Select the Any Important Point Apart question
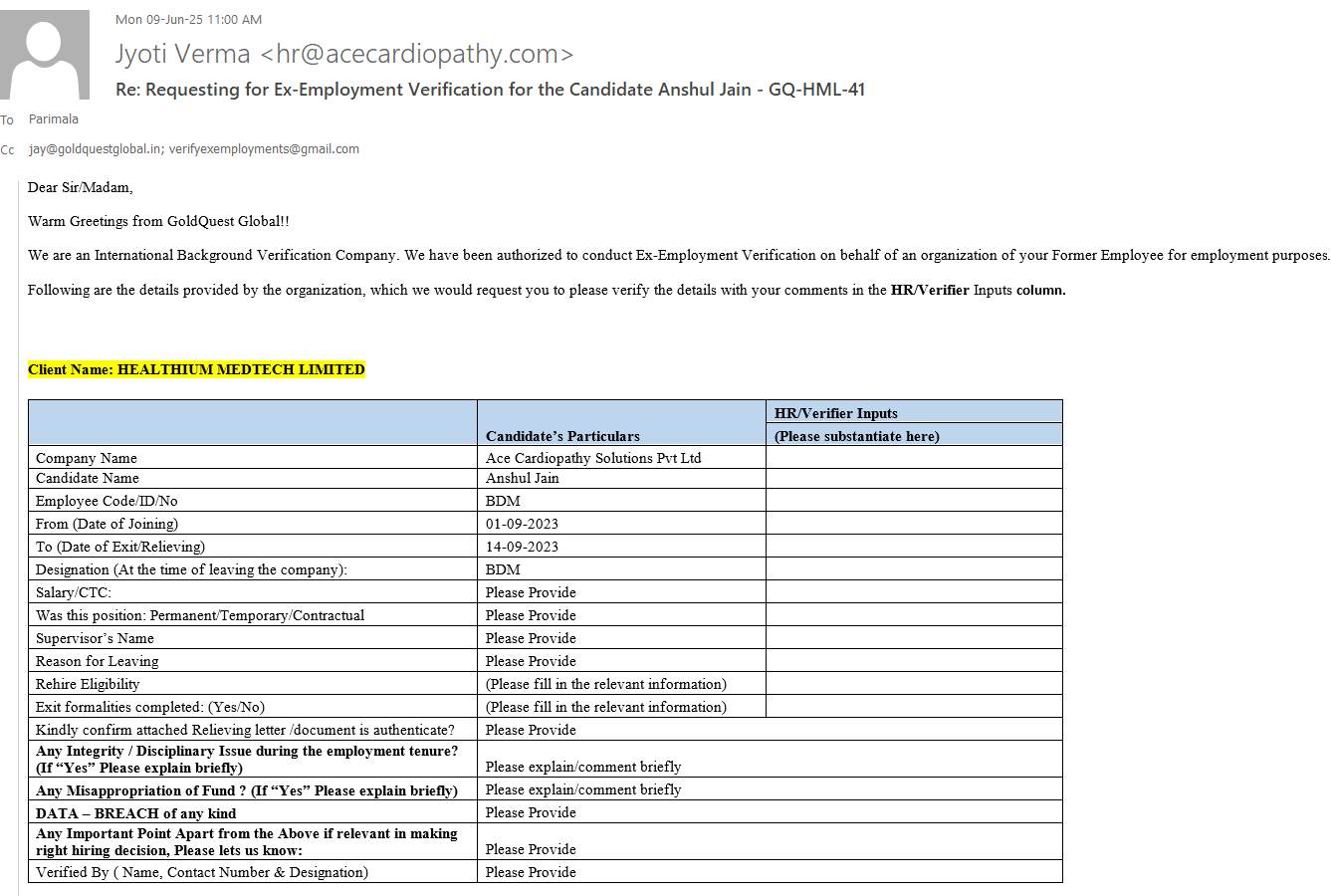The height and width of the screenshot is (896, 1331). pyautogui.click(x=247, y=841)
